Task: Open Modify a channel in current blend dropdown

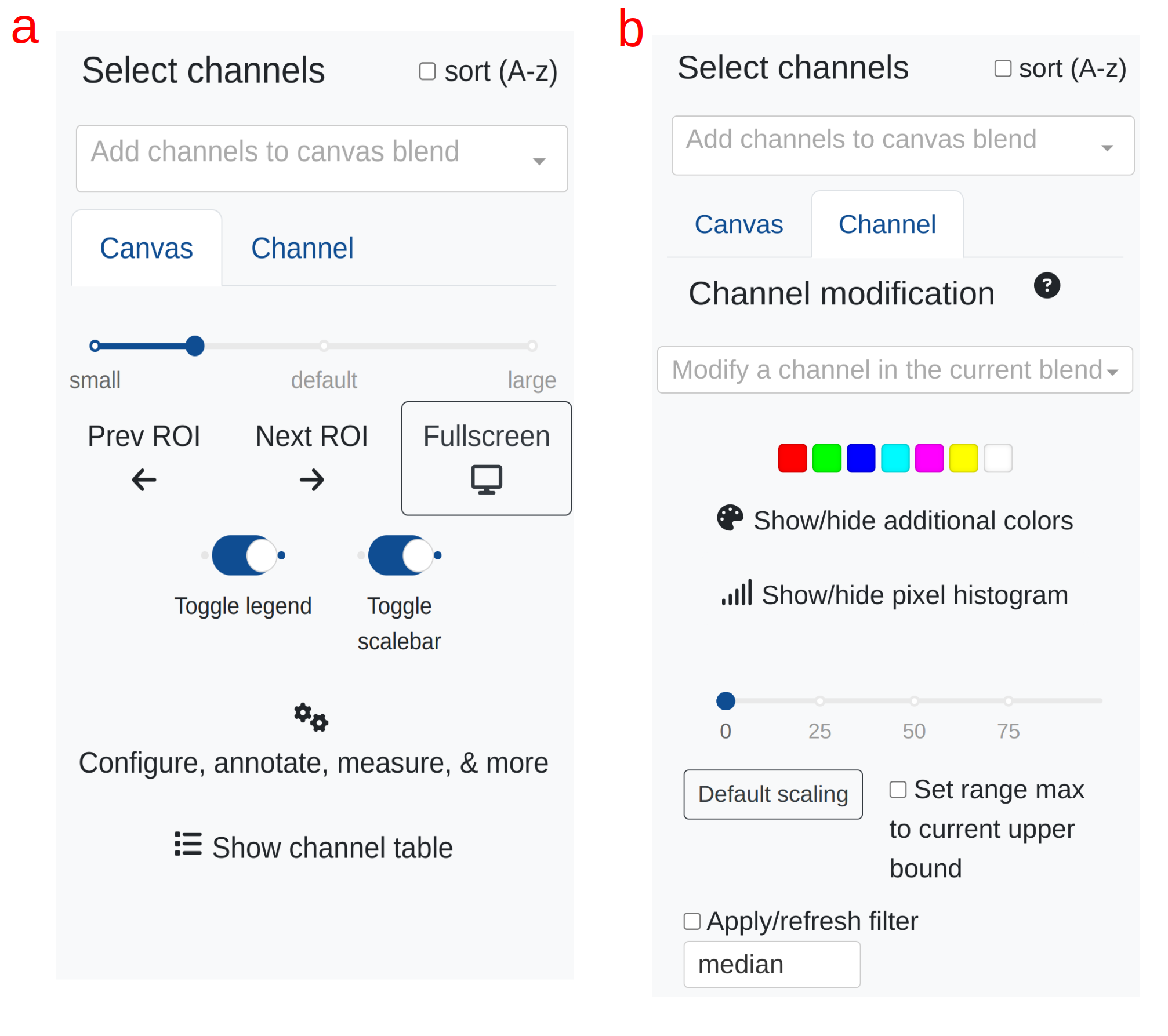Action: click(894, 370)
